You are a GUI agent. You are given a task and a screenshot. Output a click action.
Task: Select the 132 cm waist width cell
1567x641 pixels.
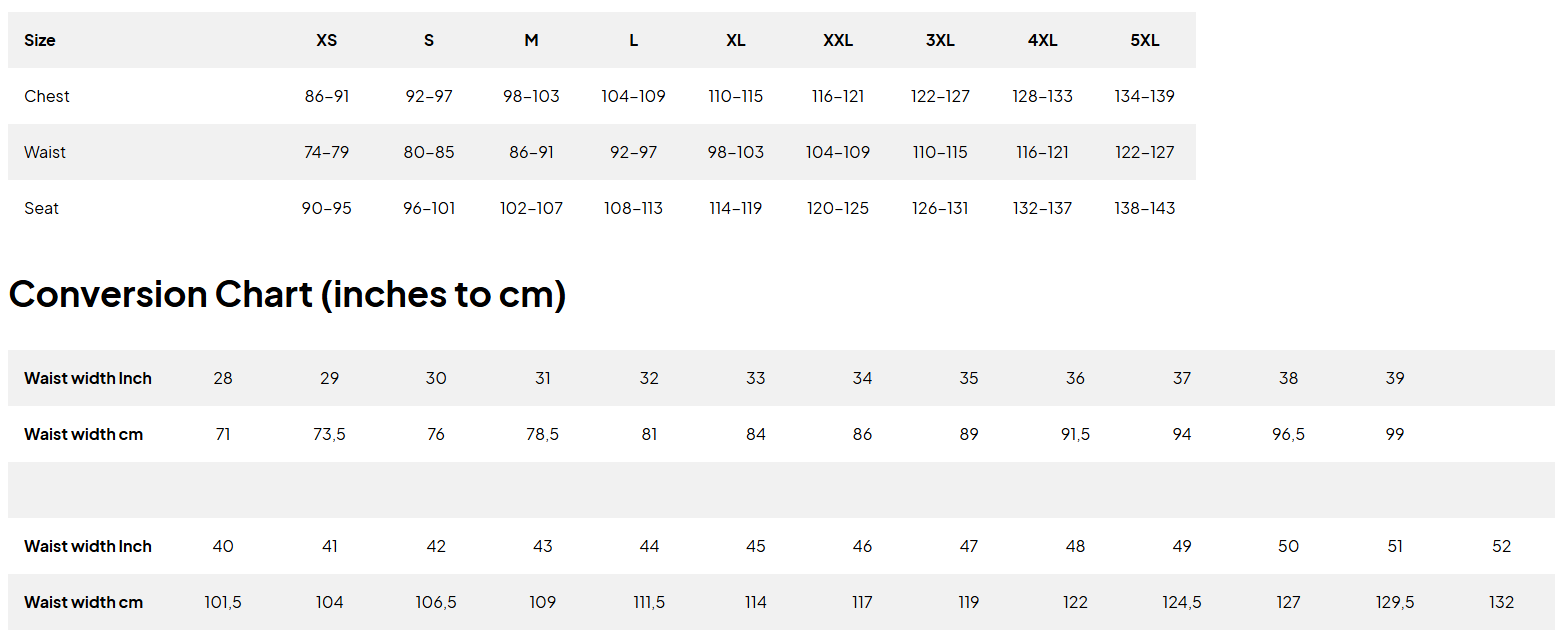coord(1501,603)
